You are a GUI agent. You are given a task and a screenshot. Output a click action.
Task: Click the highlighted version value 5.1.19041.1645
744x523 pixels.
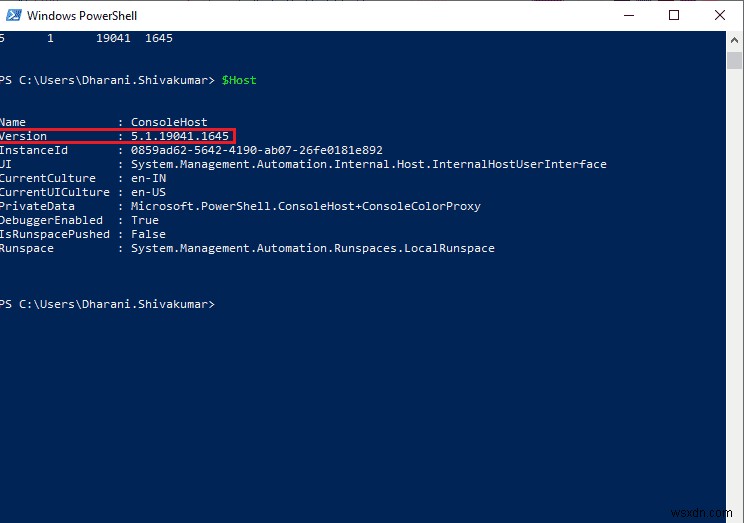click(179, 136)
